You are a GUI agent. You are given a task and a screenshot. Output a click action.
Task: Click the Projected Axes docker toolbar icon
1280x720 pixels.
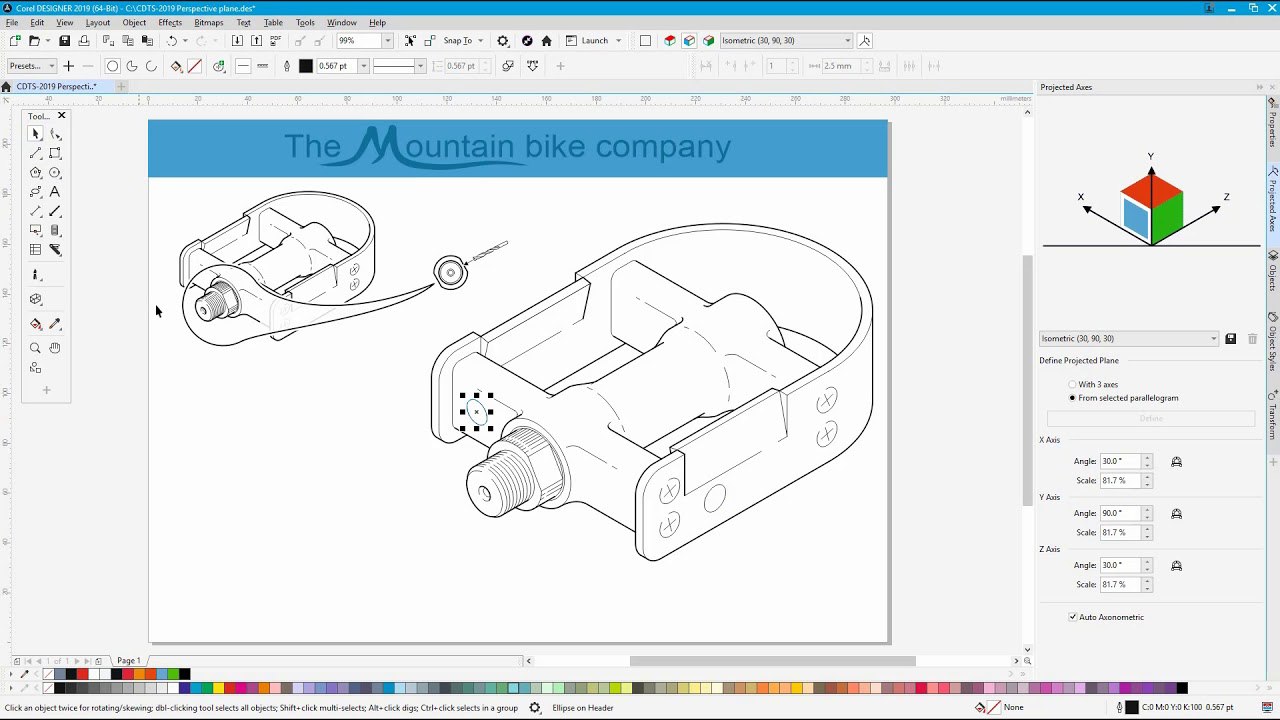click(865, 41)
